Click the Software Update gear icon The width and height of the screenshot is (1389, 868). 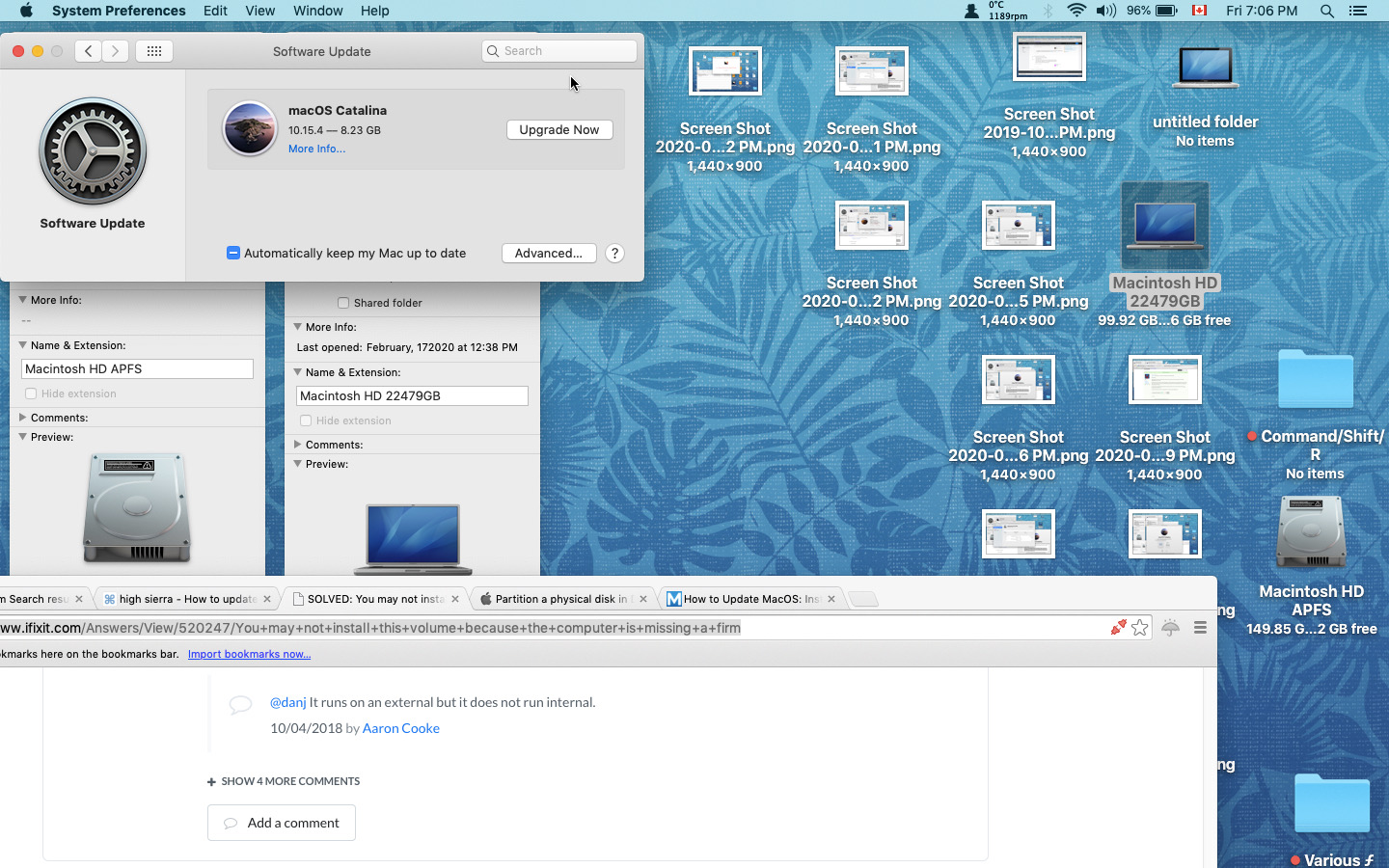point(93,151)
